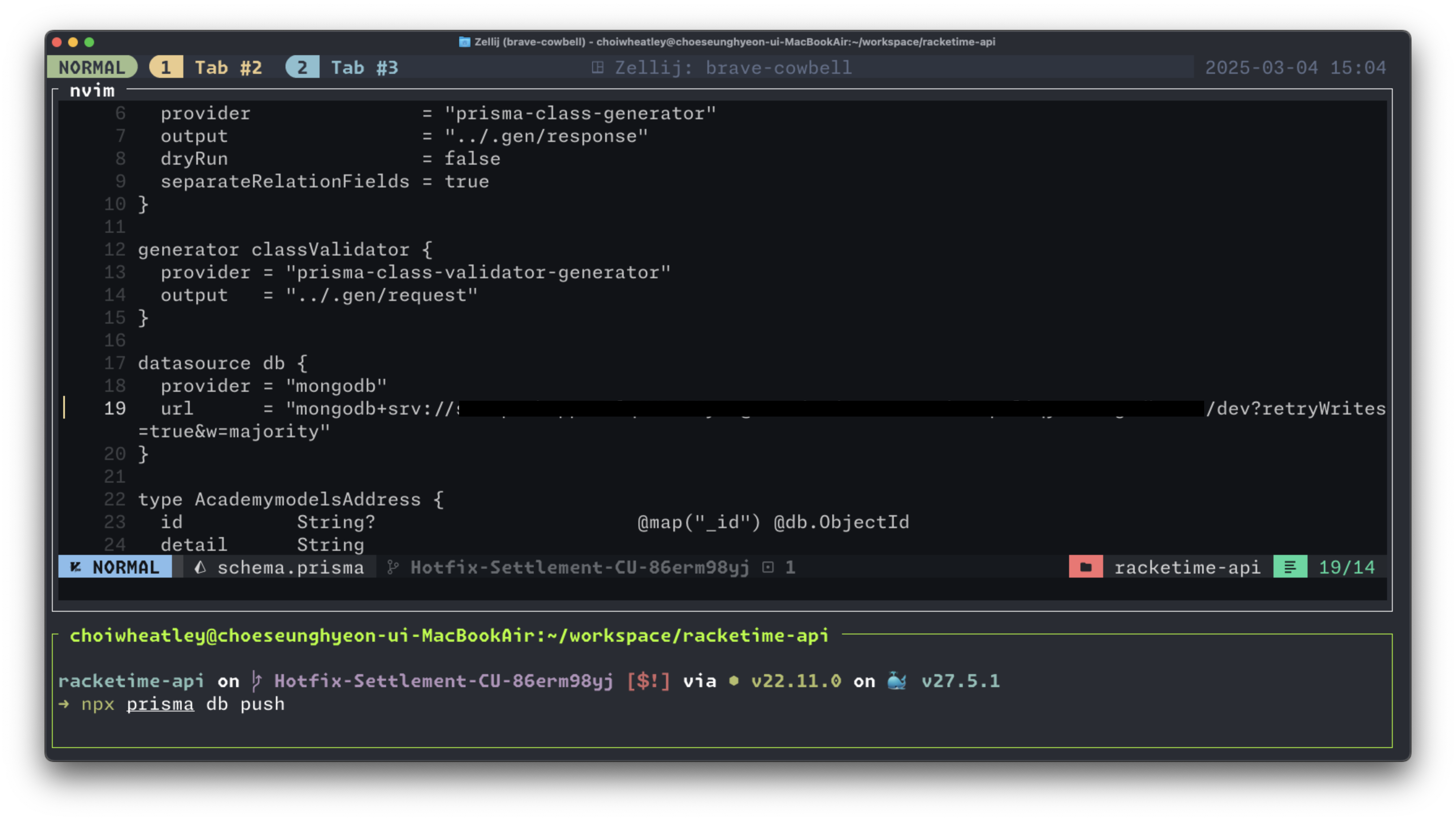The width and height of the screenshot is (1456, 821).
Task: Click @db.ObjectId on line 23
Action: pos(841,522)
